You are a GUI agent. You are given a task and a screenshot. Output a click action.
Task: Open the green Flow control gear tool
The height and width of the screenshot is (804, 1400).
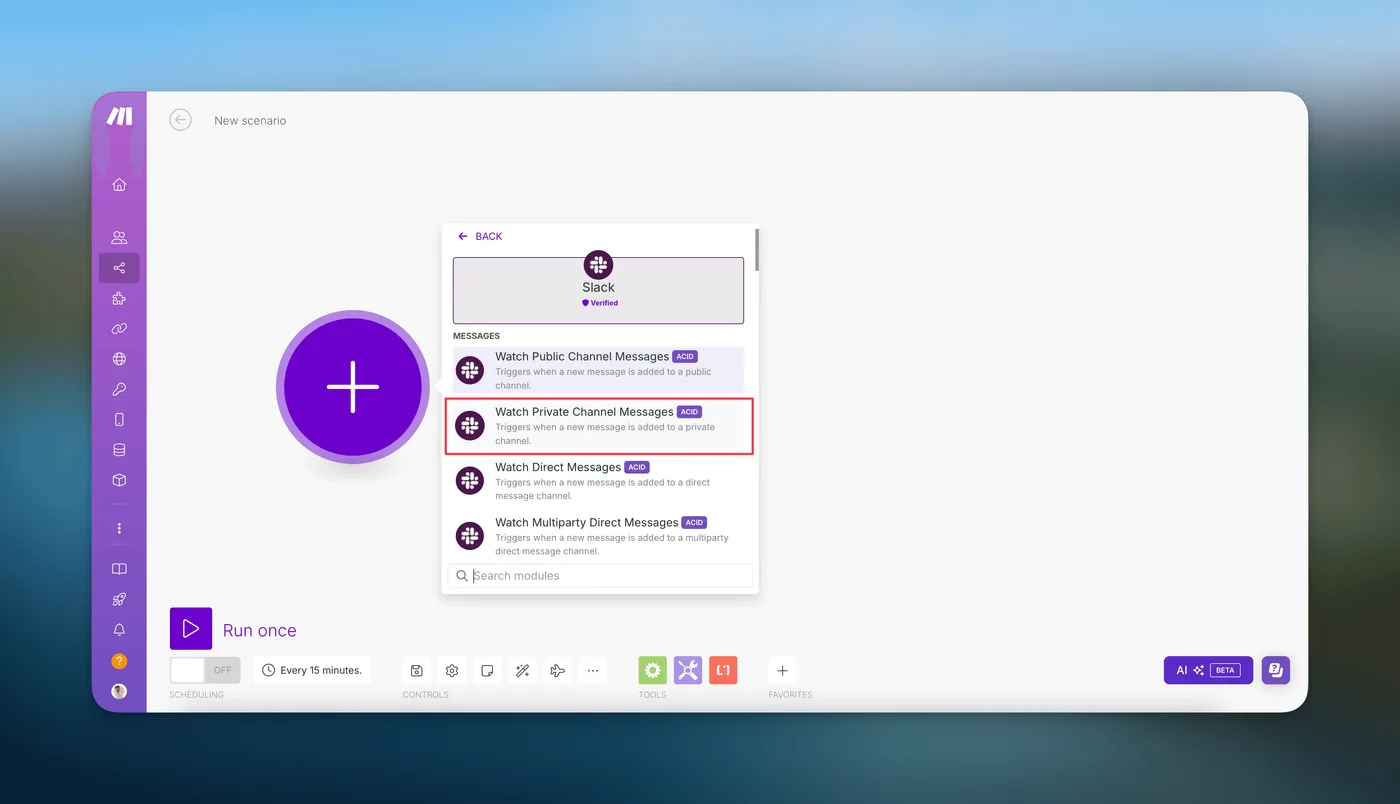[653, 670]
